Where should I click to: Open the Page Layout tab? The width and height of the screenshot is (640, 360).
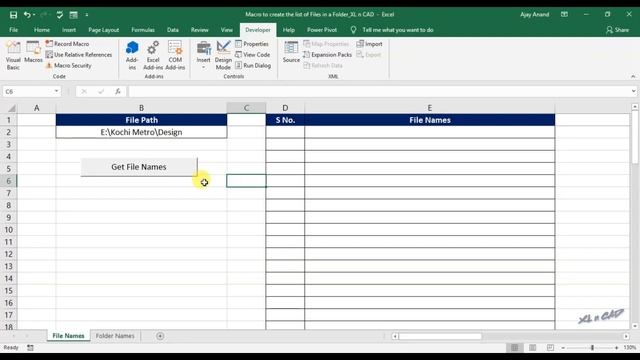(103, 30)
